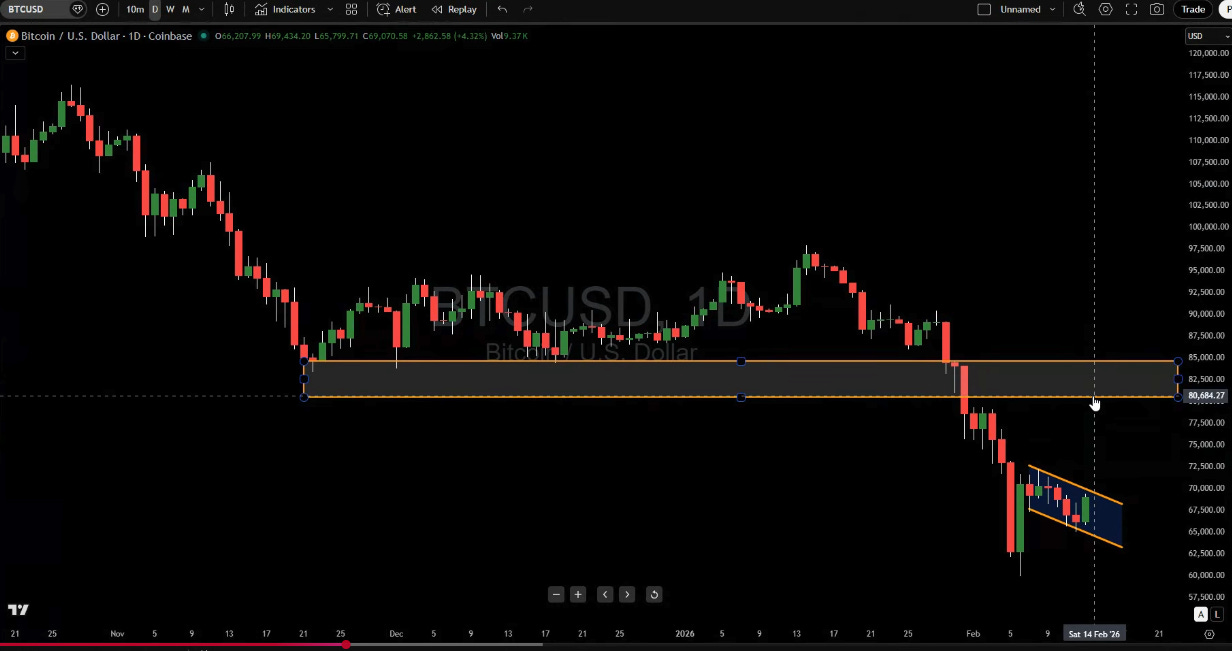1232x651 pixels.
Task: Undo the last chart action
Action: pyautogui.click(x=502, y=9)
